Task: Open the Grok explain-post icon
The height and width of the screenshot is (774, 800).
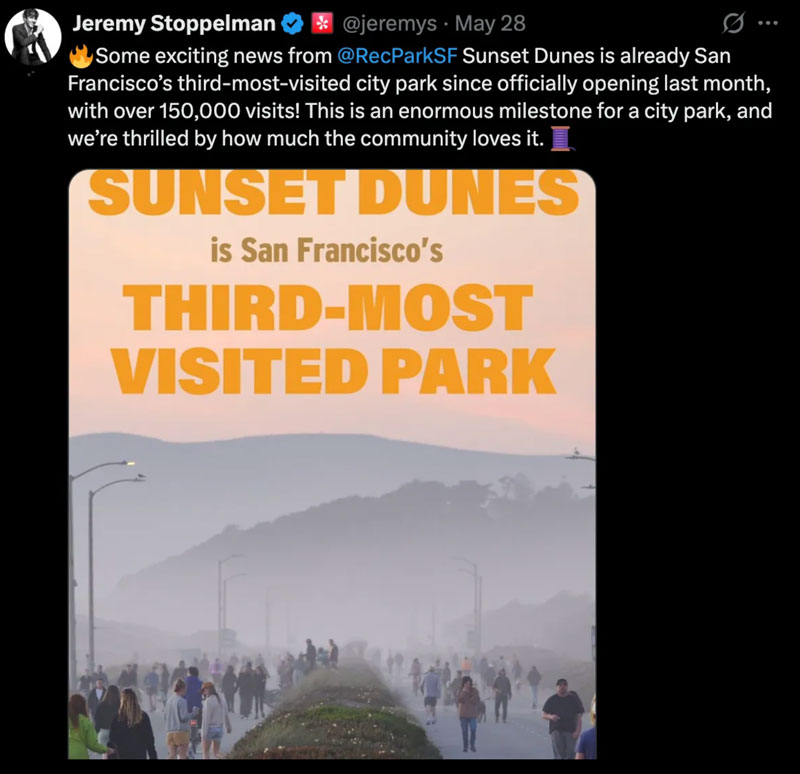Action: [x=732, y=23]
